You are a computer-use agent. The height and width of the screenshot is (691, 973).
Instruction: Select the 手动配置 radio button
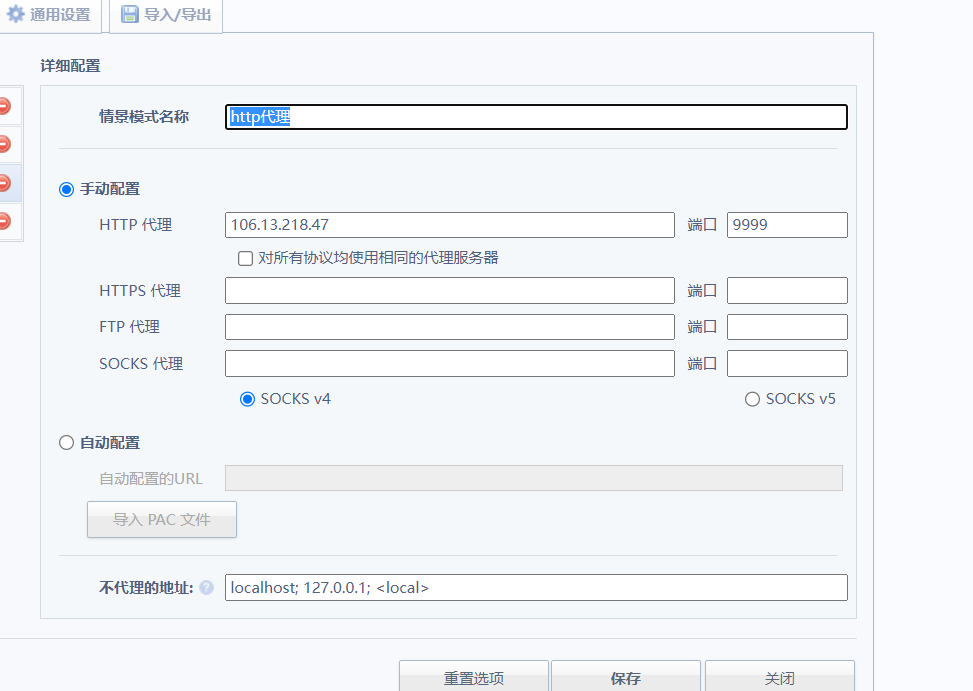pos(67,189)
